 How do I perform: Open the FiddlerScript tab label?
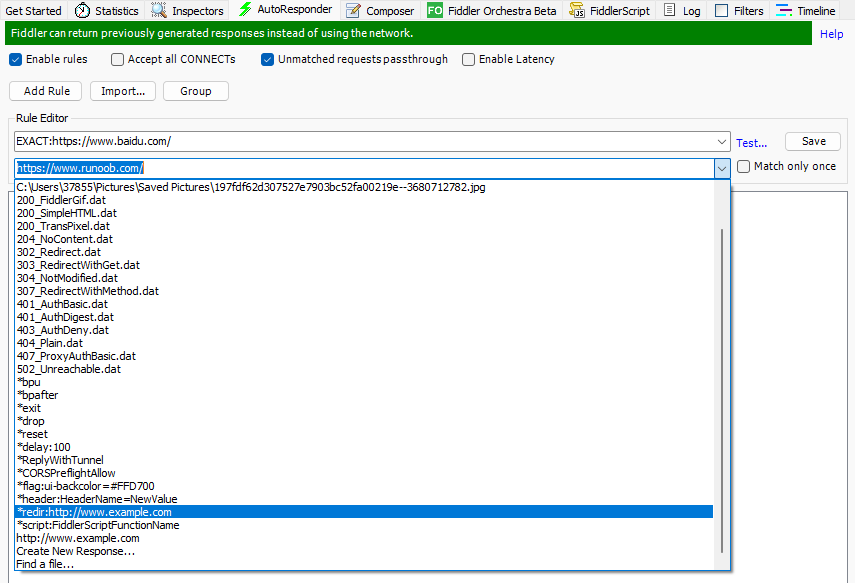pos(620,11)
